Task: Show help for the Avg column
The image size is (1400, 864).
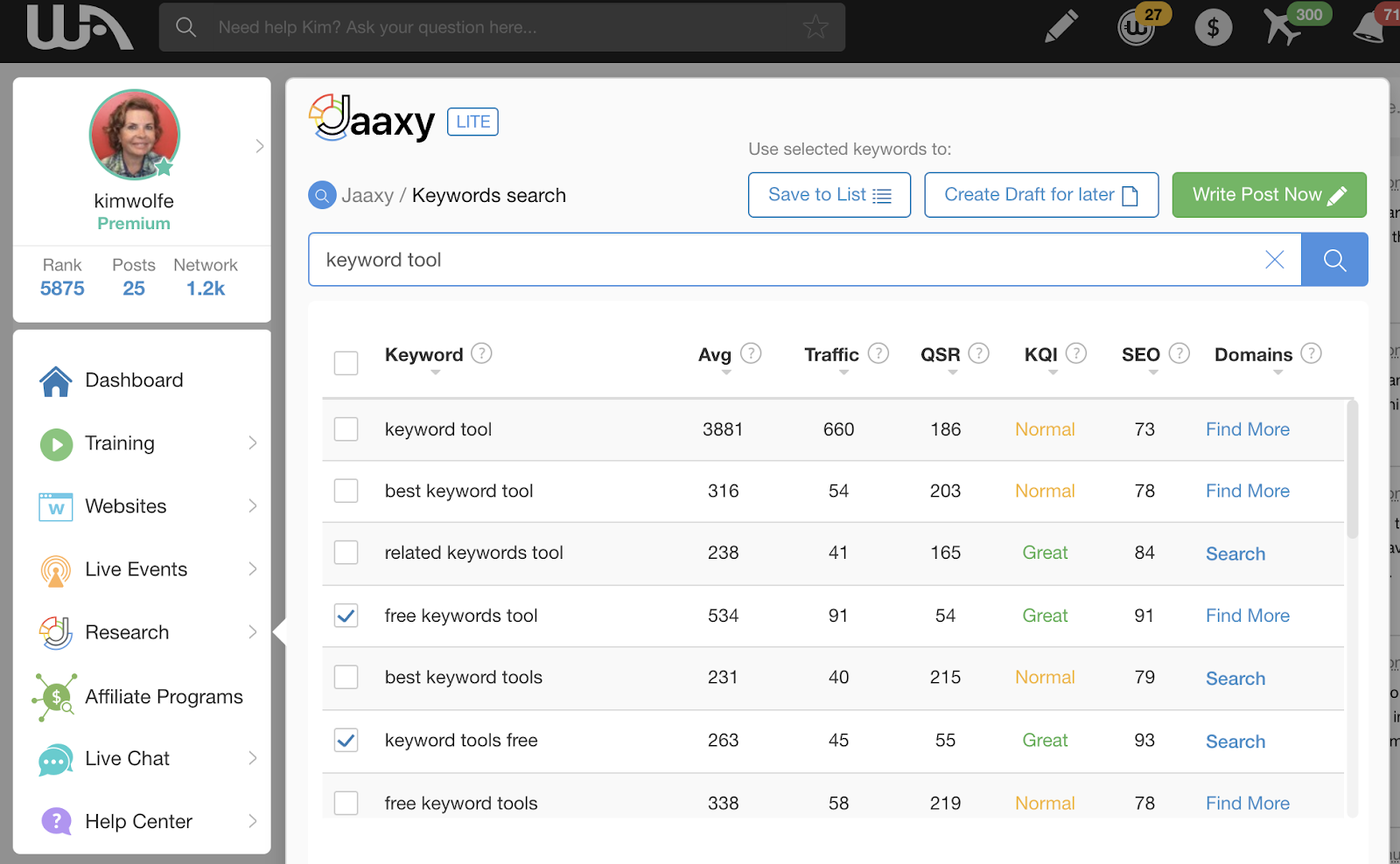Action: coord(751,353)
